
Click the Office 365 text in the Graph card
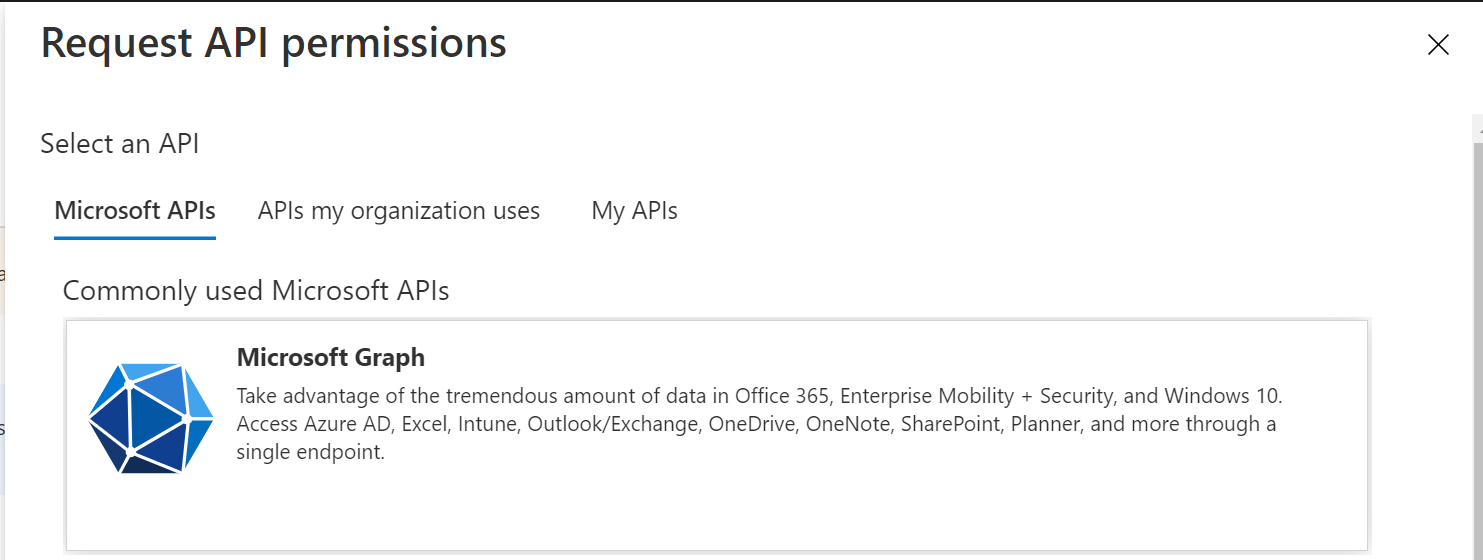point(778,396)
